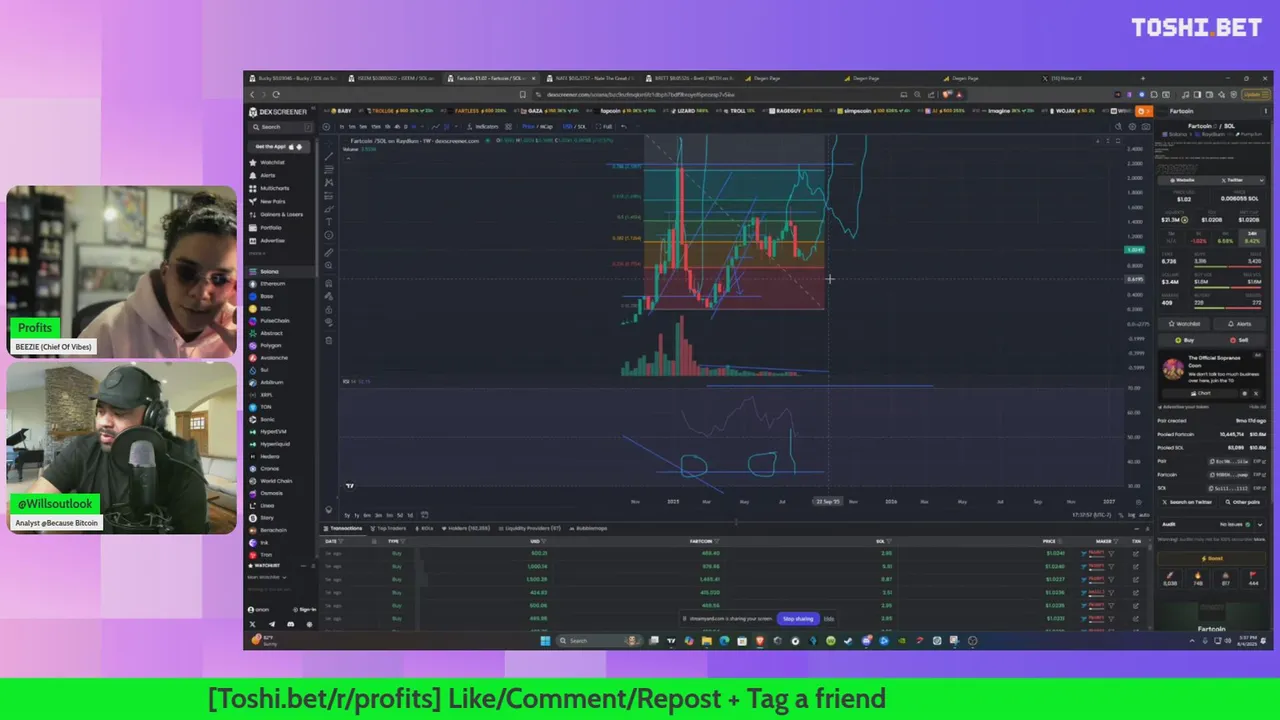Image resolution: width=1280 pixels, height=720 pixels.
Task: Click the undo arrow in the chart toolbar
Action: 624,127
